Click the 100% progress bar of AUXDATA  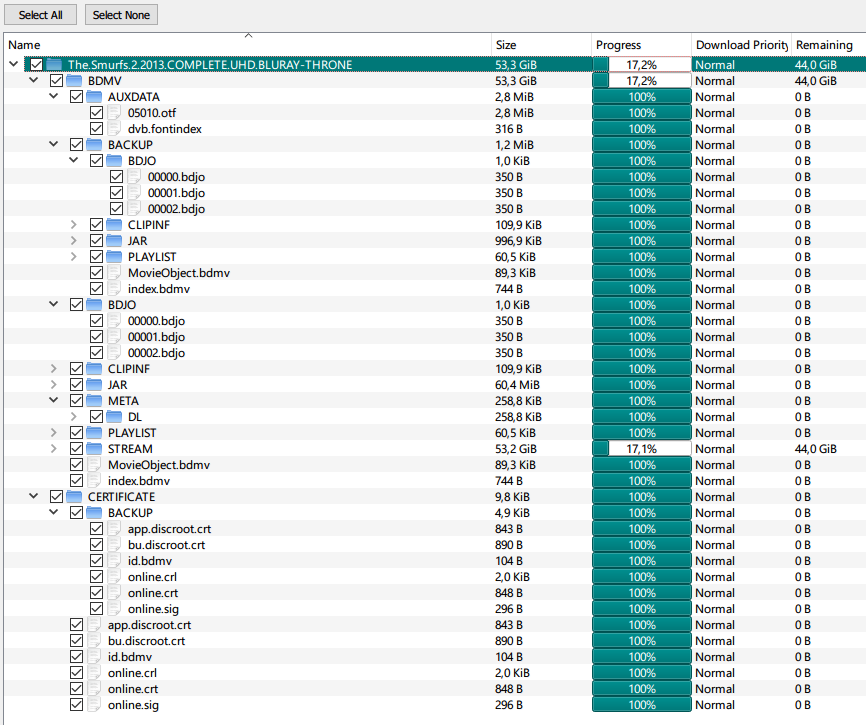[x=641, y=97]
